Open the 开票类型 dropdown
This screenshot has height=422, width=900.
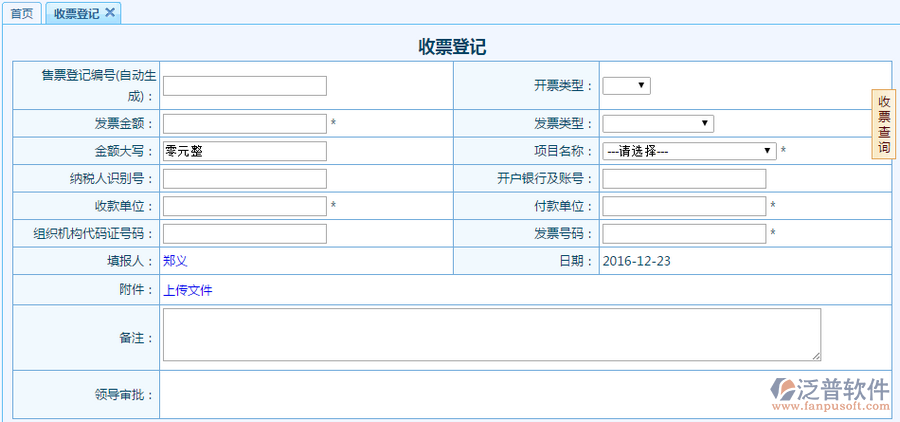(626, 86)
